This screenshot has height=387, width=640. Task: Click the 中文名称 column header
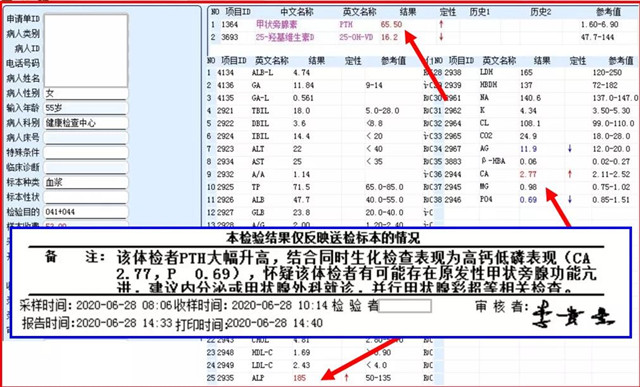[x=297, y=12]
